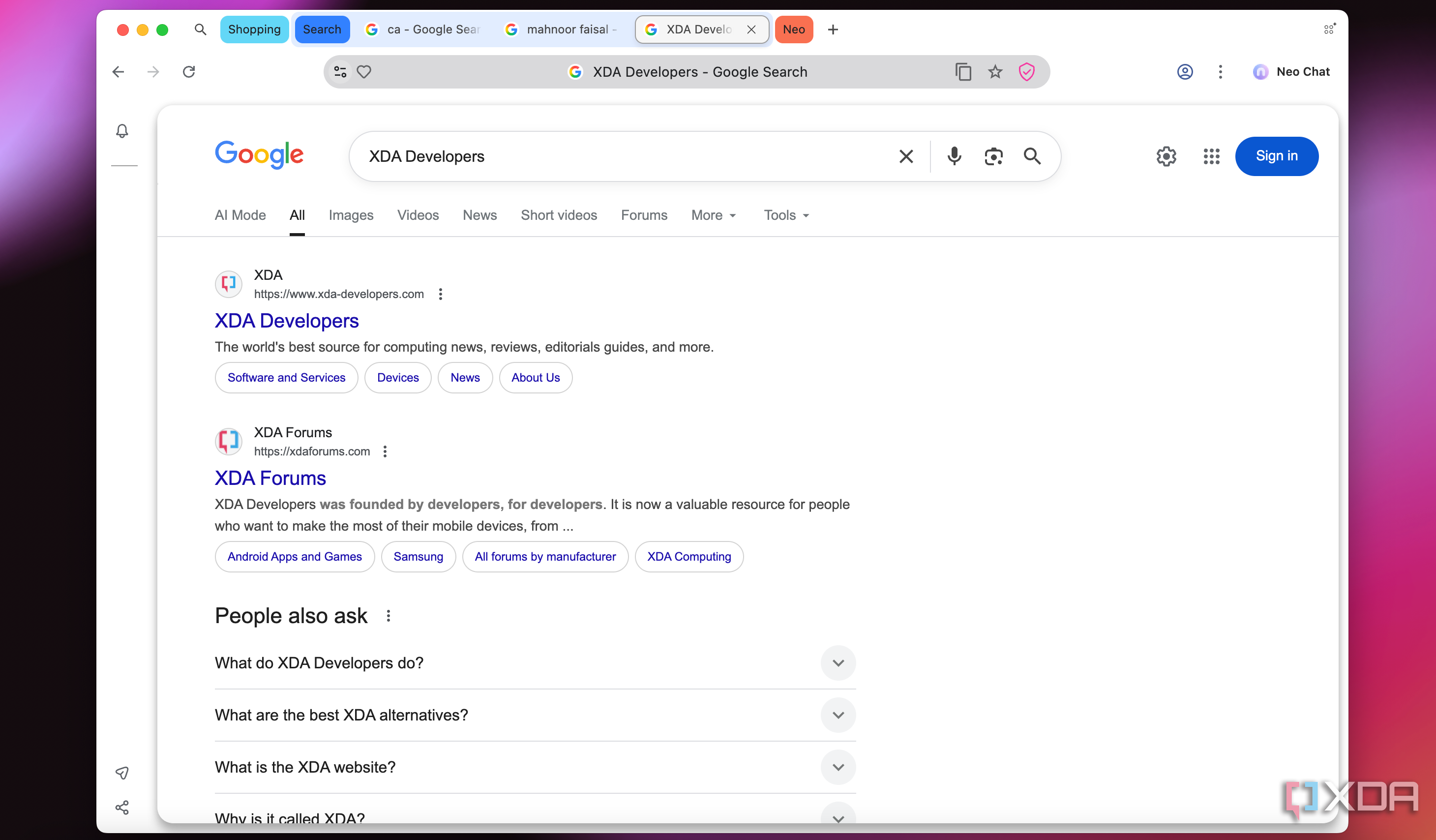This screenshot has width=1436, height=840.
Task: Open the Shopping tab group
Action: pyautogui.click(x=254, y=29)
